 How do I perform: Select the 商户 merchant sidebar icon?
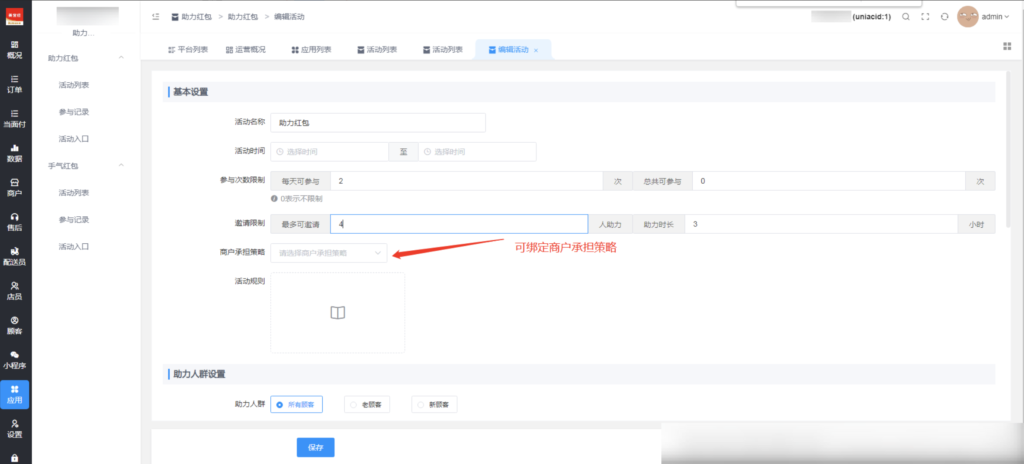click(x=15, y=187)
